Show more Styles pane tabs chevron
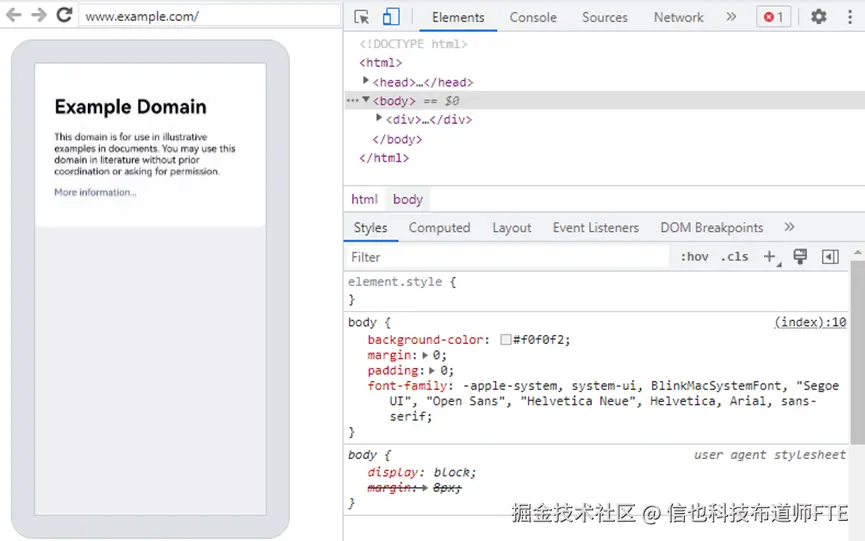 coord(789,227)
